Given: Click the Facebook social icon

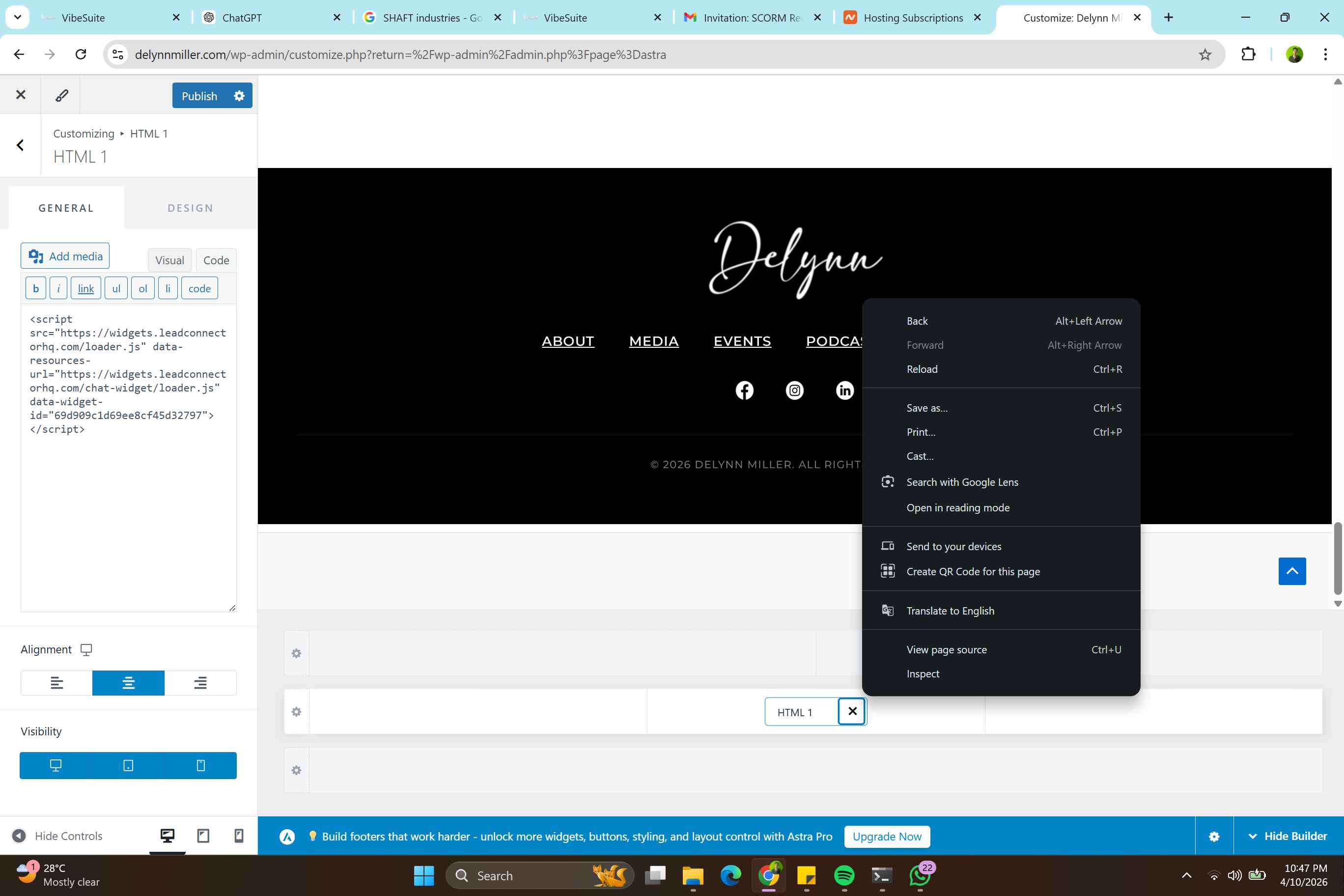Looking at the screenshot, I should [745, 391].
